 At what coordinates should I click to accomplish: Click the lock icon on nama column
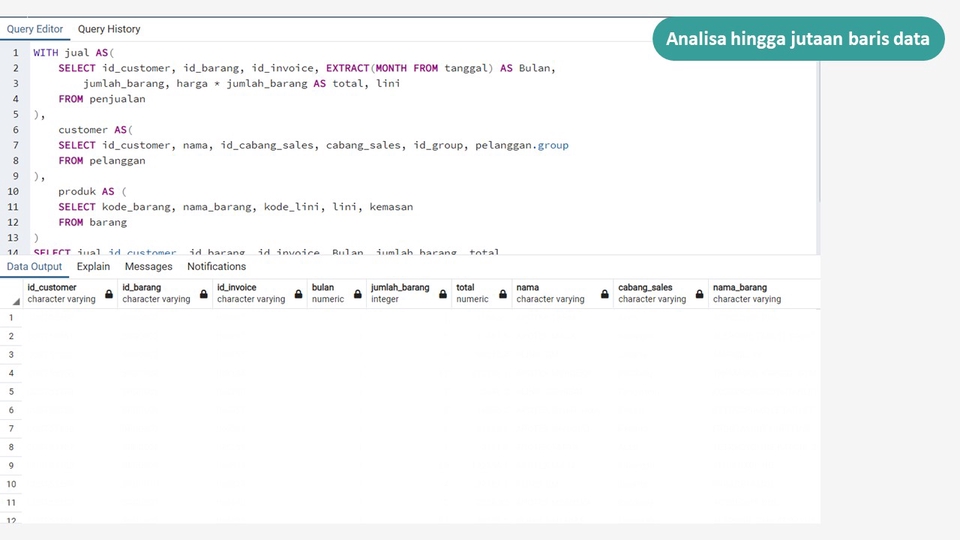point(604,294)
